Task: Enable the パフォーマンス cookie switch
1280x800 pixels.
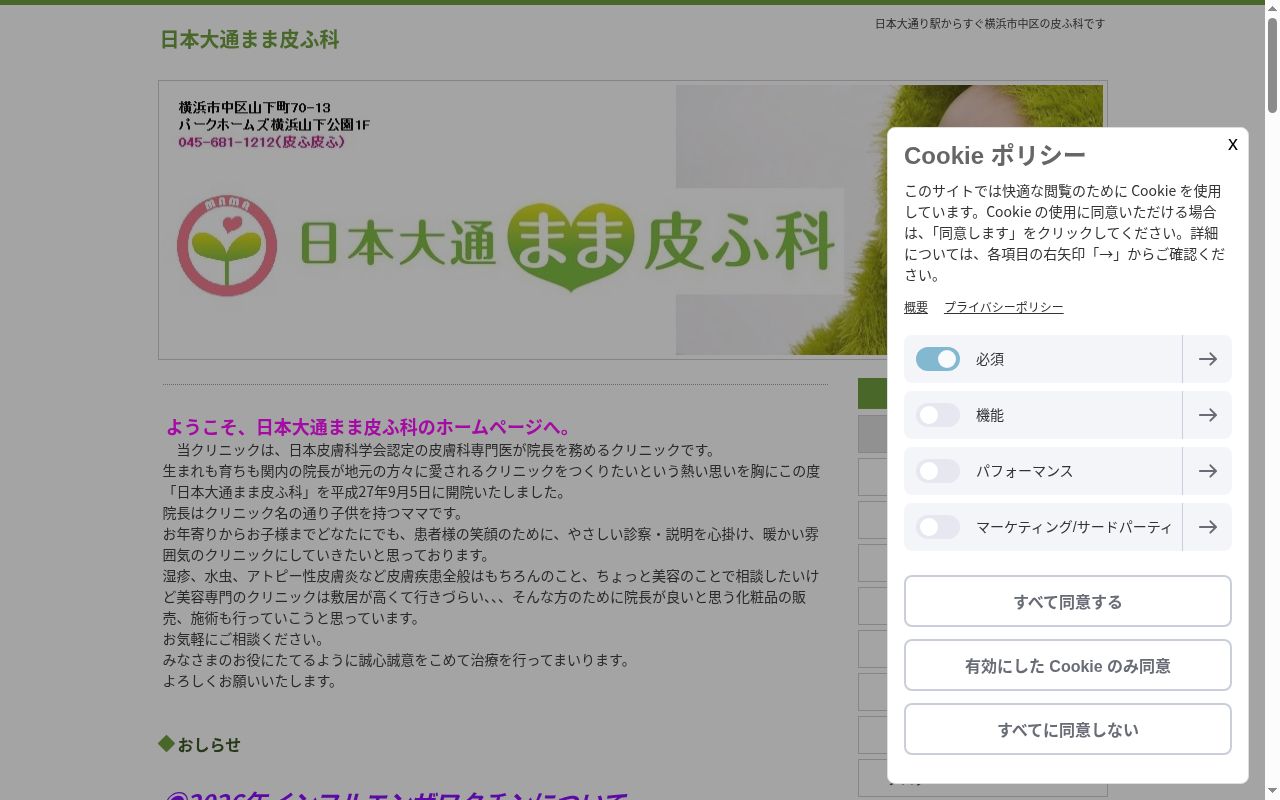Action: click(x=938, y=471)
